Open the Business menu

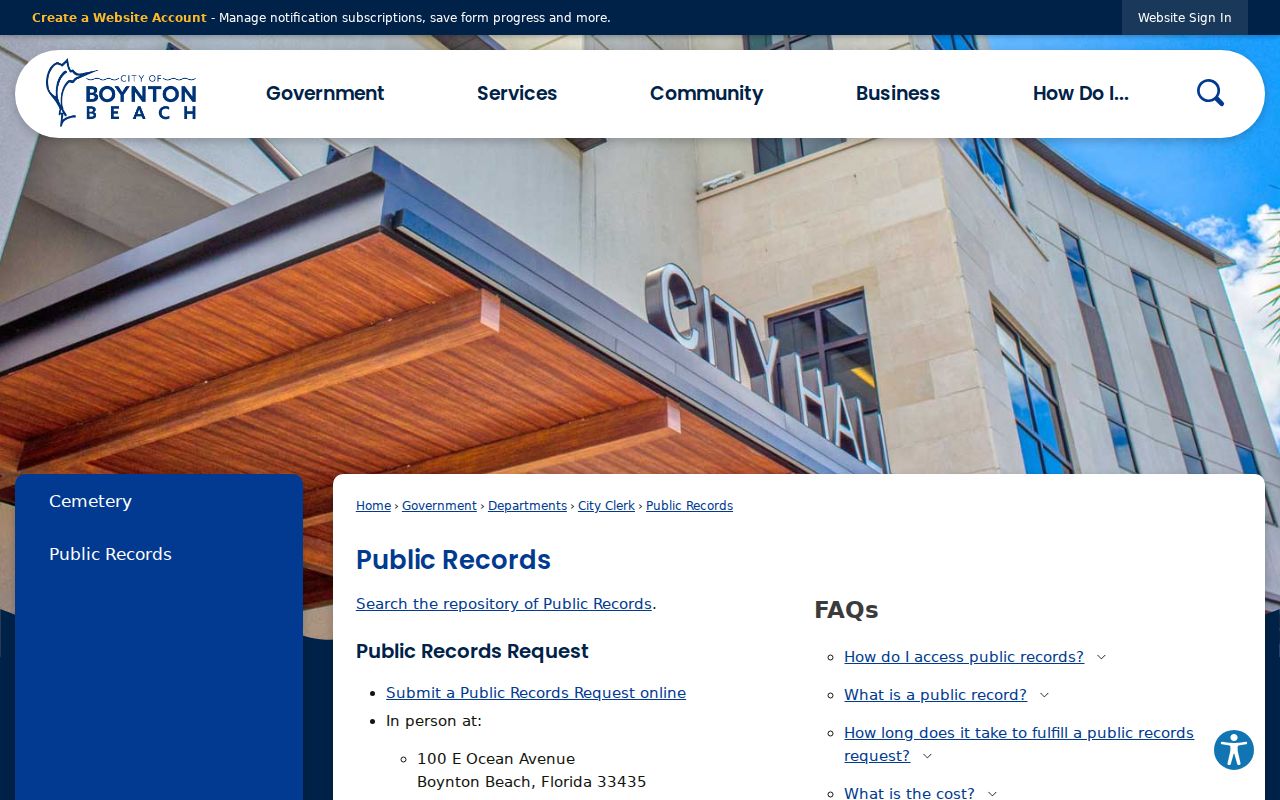point(898,93)
